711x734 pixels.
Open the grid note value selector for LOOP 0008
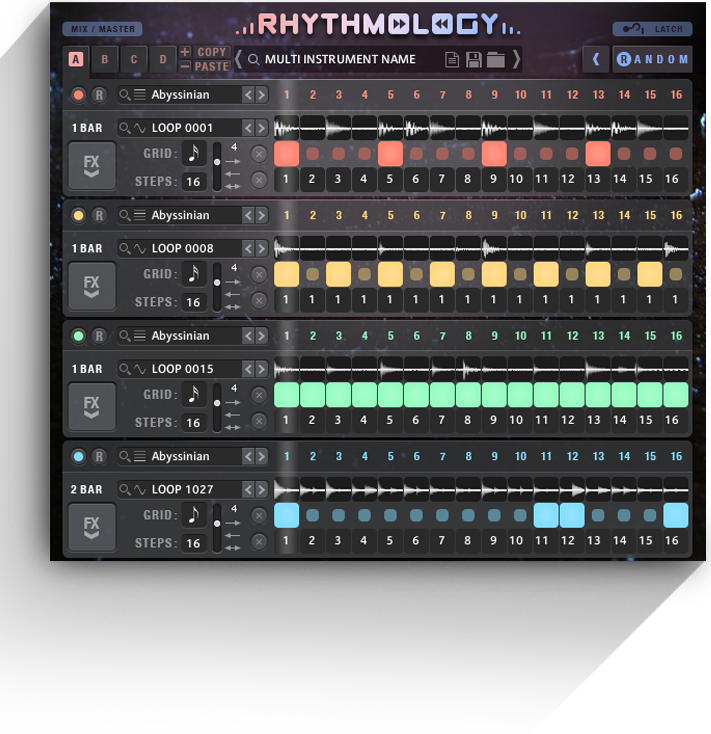(x=193, y=274)
